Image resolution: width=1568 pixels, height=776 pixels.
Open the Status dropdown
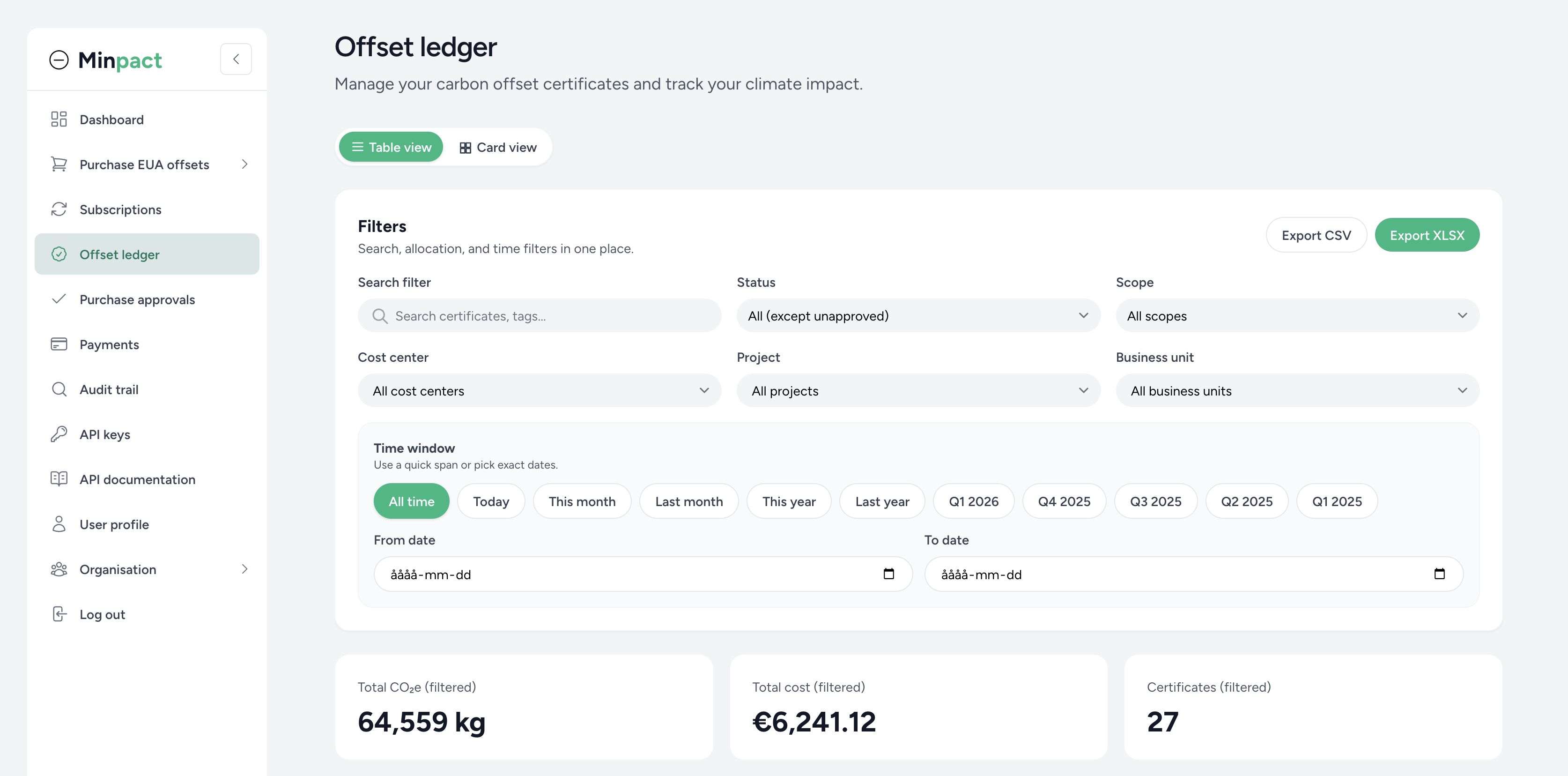(917, 315)
